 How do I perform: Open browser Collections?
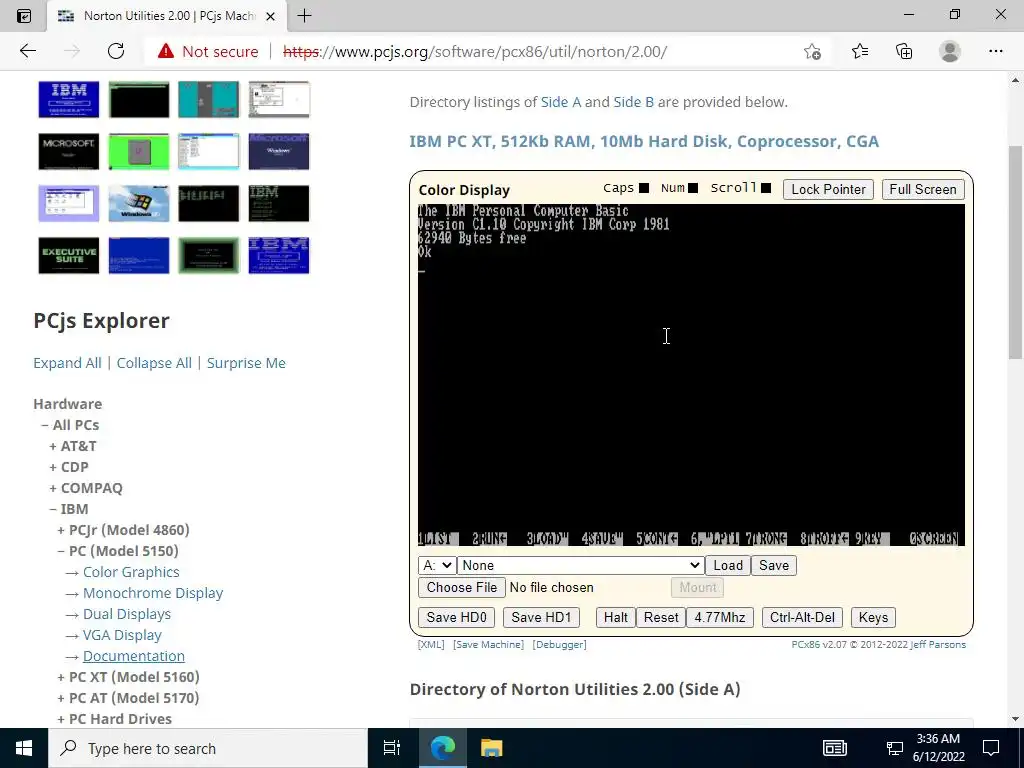pos(904,51)
